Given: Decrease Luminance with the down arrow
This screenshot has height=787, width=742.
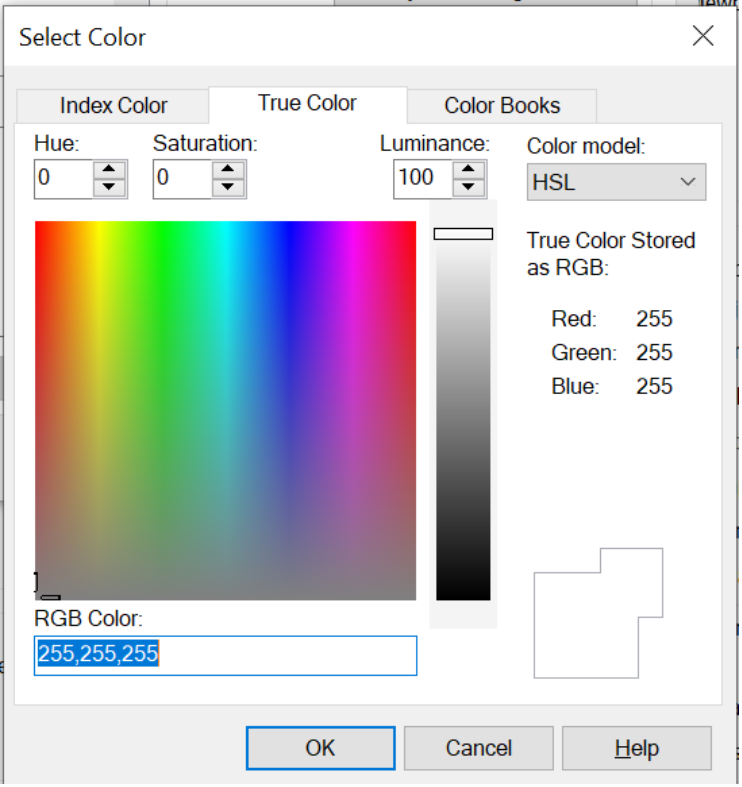Looking at the screenshot, I should click(x=469, y=187).
